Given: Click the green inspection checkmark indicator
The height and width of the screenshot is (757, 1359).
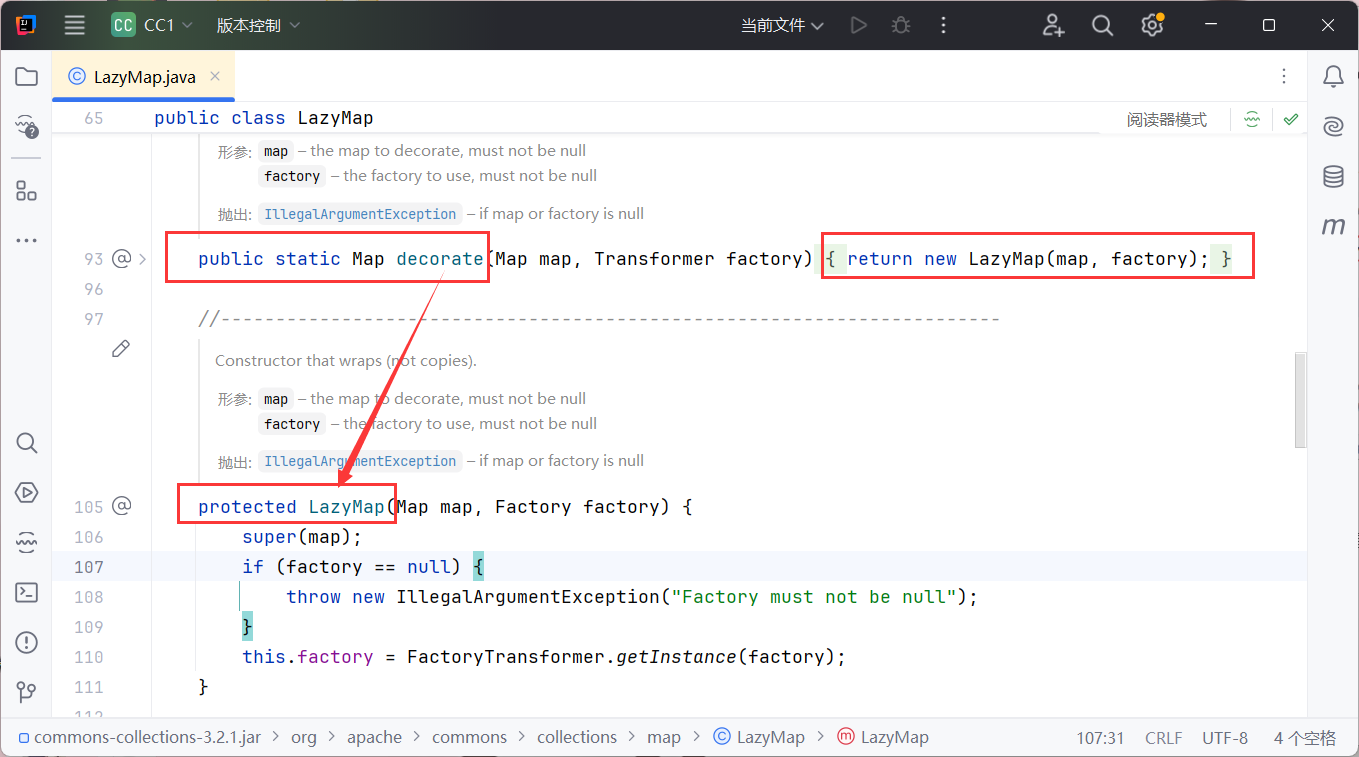Looking at the screenshot, I should click(x=1291, y=119).
